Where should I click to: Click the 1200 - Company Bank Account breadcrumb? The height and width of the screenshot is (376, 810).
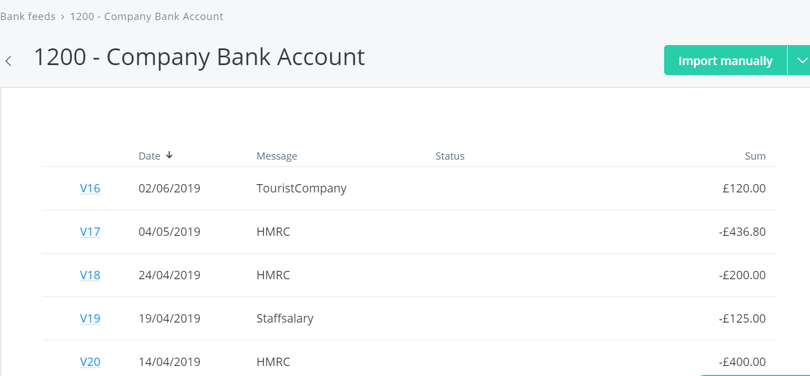click(x=147, y=17)
